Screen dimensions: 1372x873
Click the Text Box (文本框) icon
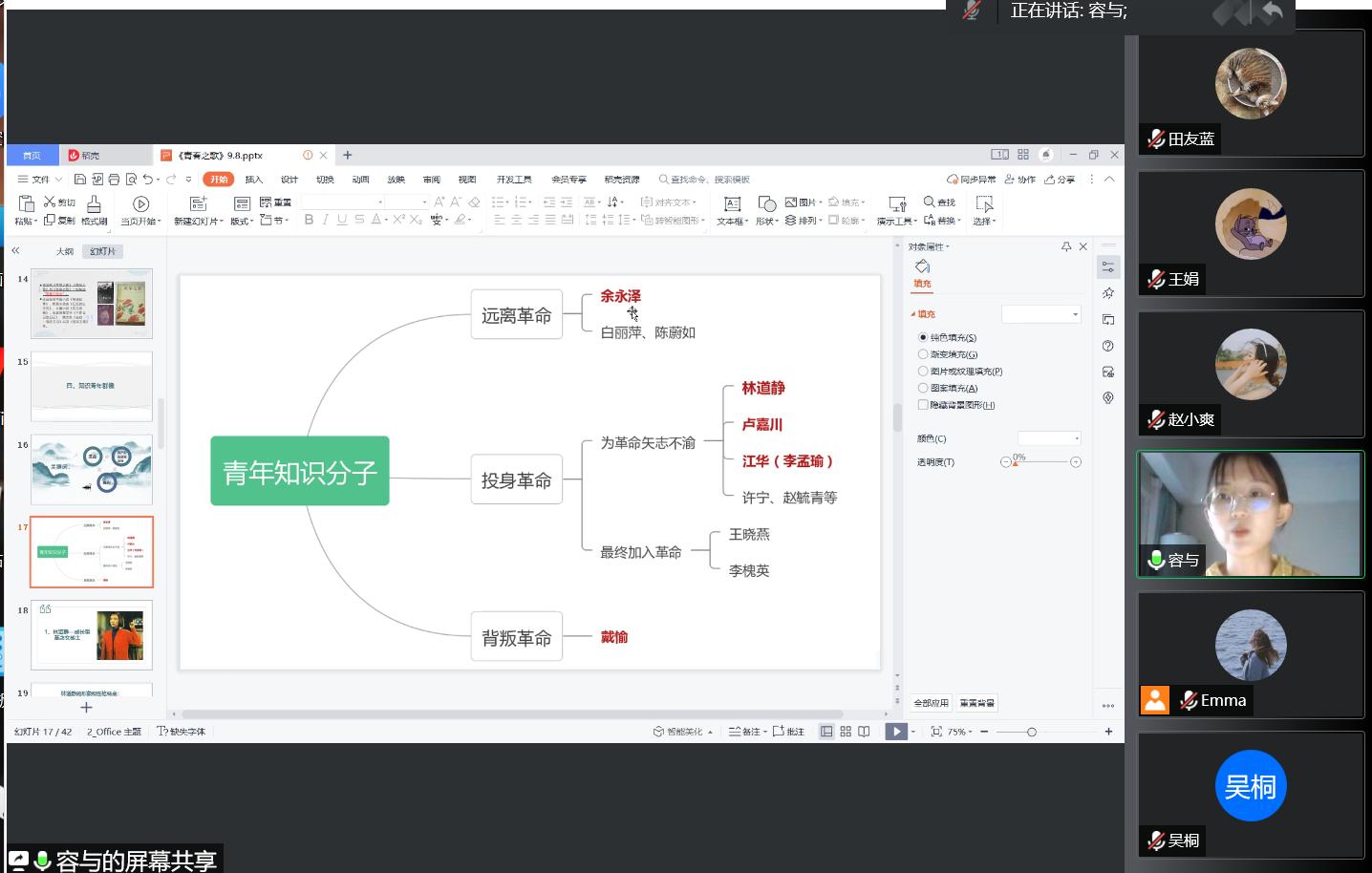(732, 204)
